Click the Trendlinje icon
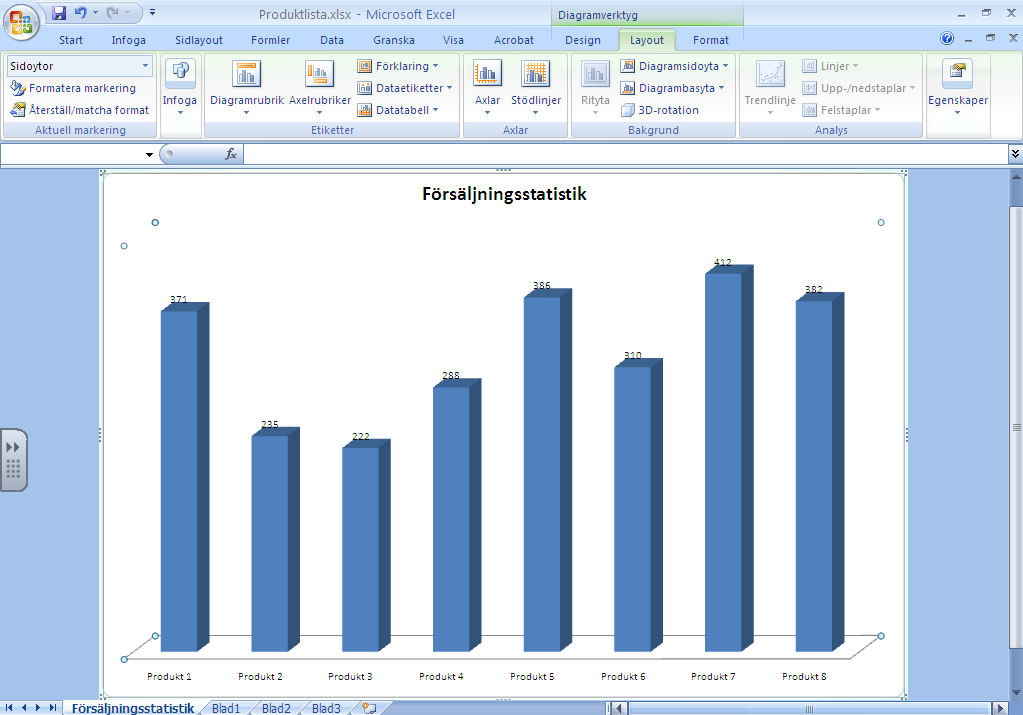Screen dimensions: 1023x715 click(x=771, y=74)
